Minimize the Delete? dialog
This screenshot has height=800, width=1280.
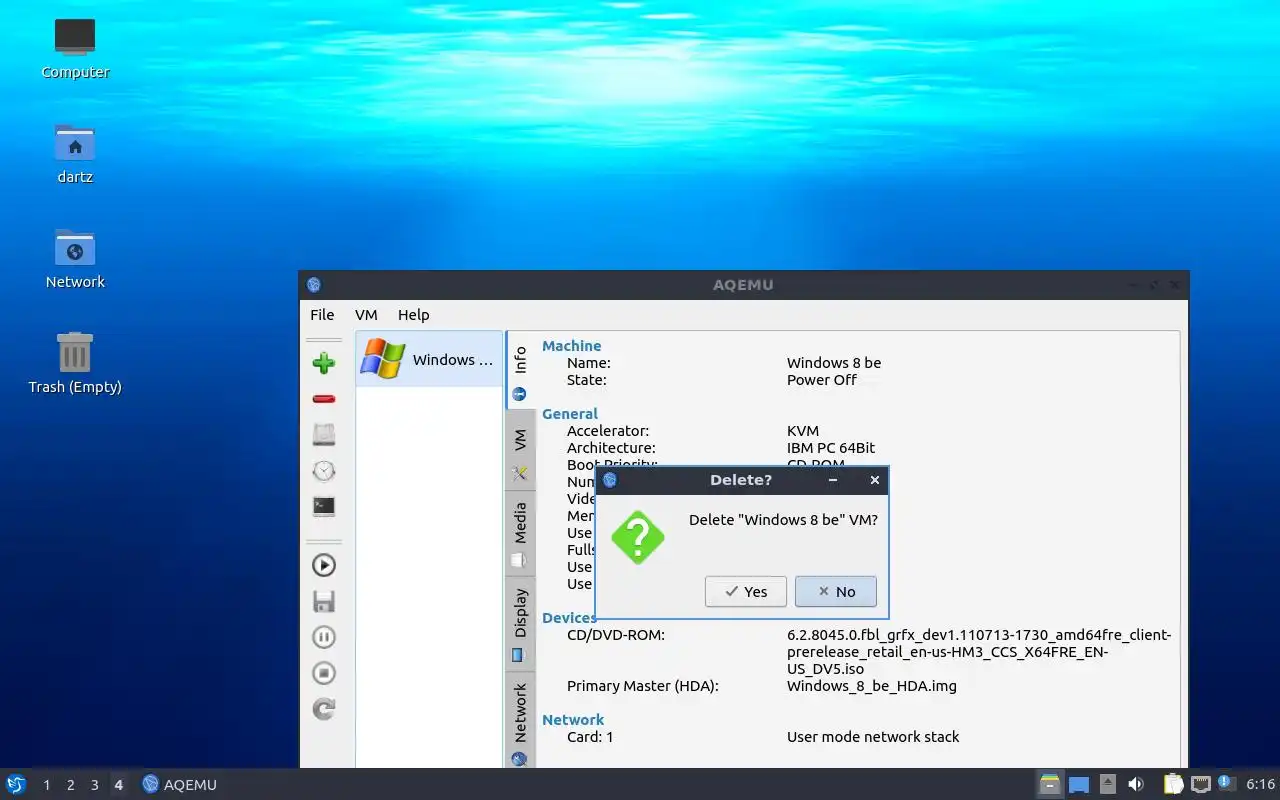click(833, 480)
